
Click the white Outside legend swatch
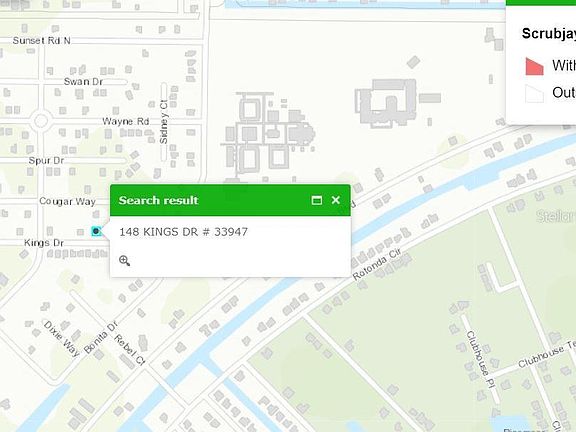coord(534,94)
